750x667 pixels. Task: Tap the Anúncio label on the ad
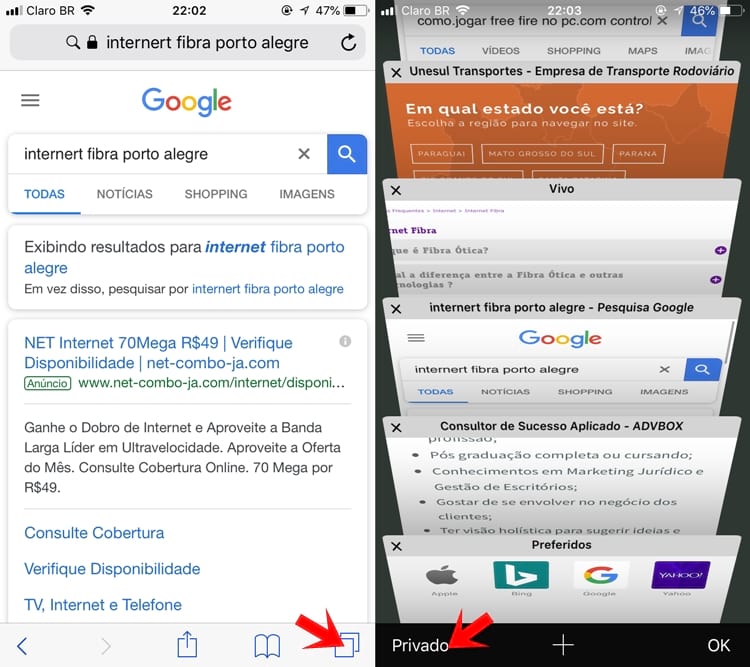pos(47,383)
